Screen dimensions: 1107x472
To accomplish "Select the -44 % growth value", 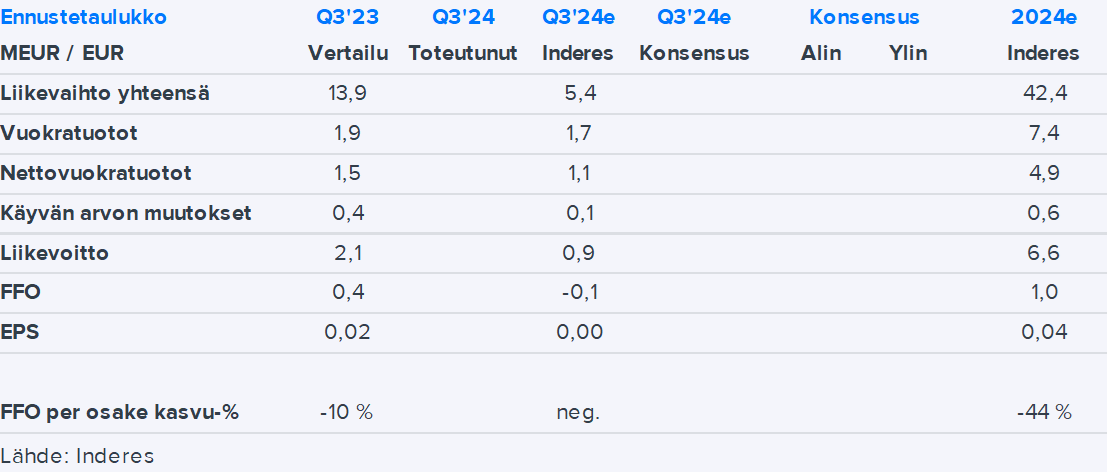I will click(x=1044, y=412).
